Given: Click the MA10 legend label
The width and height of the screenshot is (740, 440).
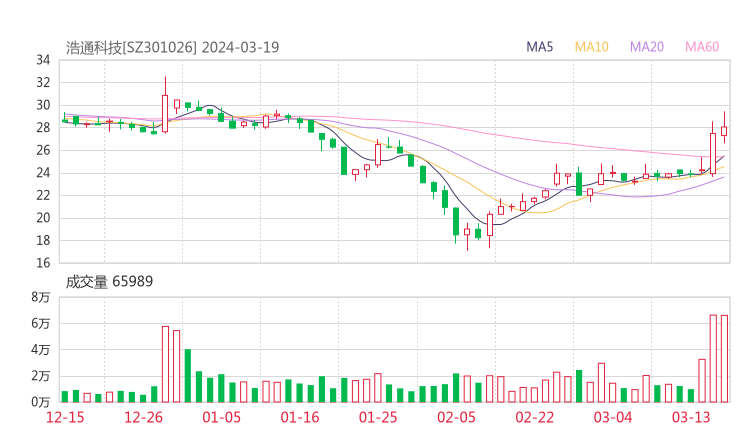Looking at the screenshot, I should point(591,47).
